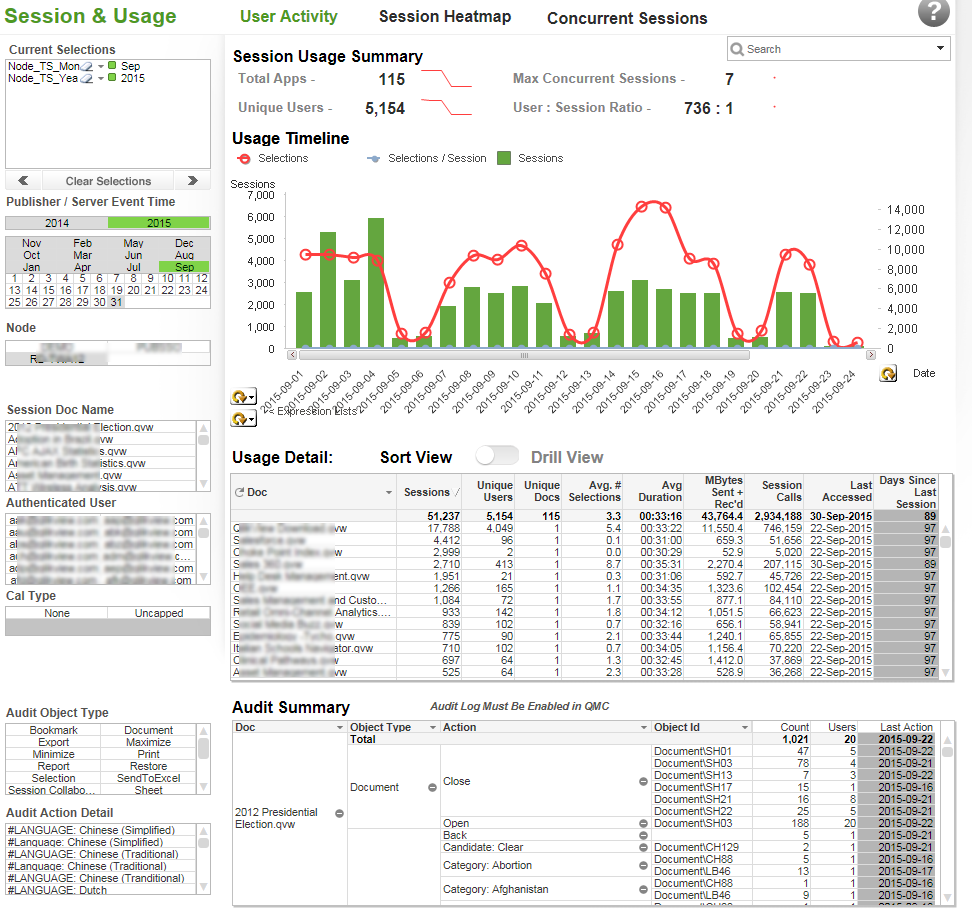Select #LANGUAGE: Dutch in Audit Action Detail
The height and width of the screenshot is (909, 972).
click(100, 889)
